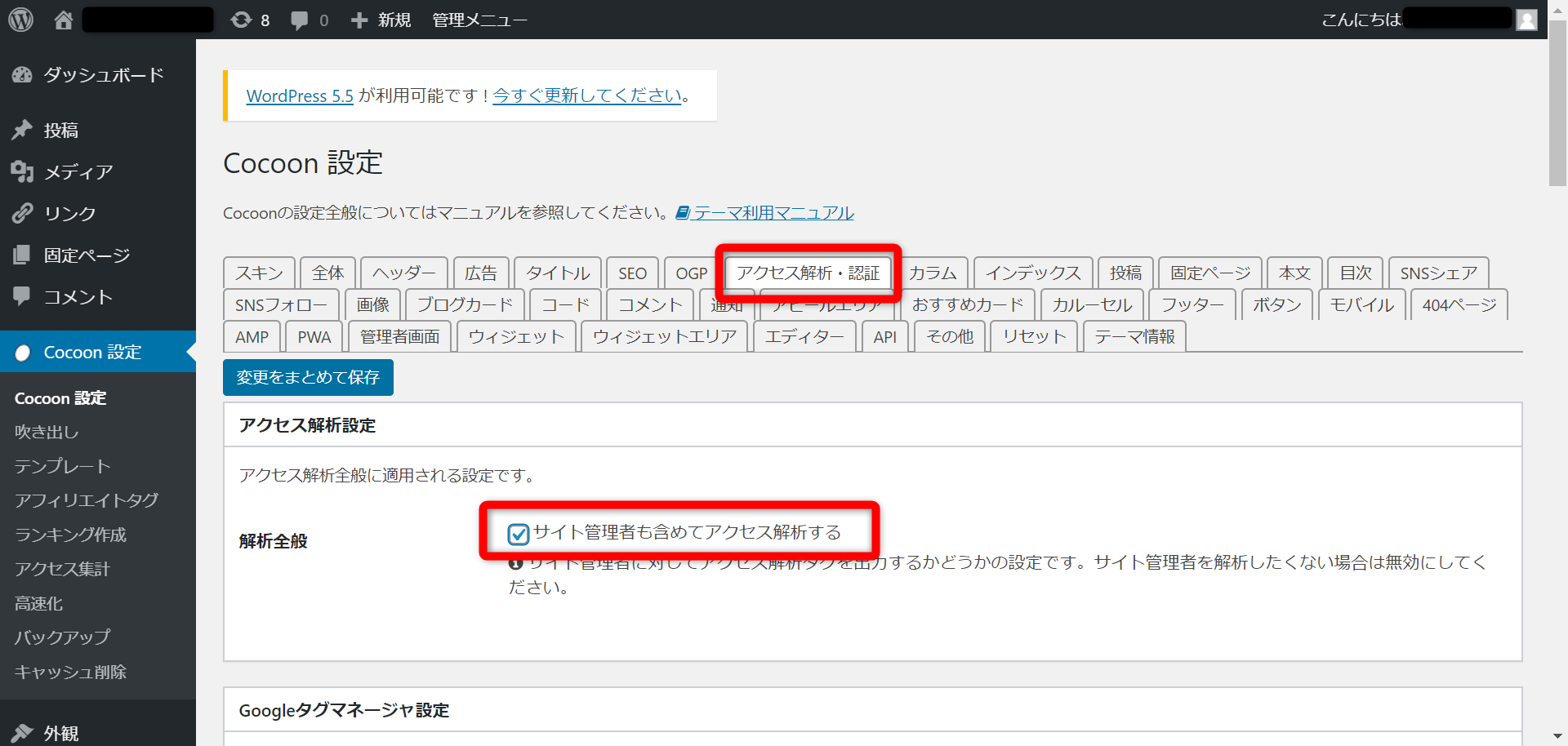Switch to the AMP tab
1568x746 pixels.
252,336
